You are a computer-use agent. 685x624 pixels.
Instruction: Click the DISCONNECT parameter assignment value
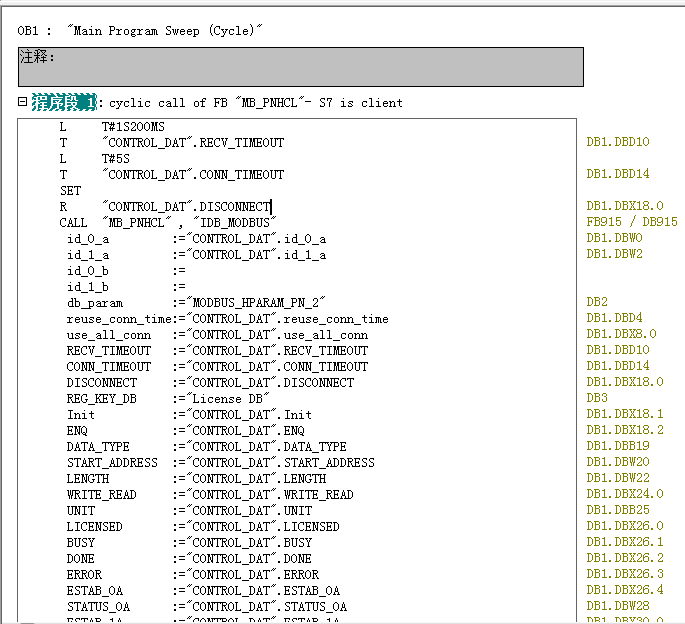270,383
